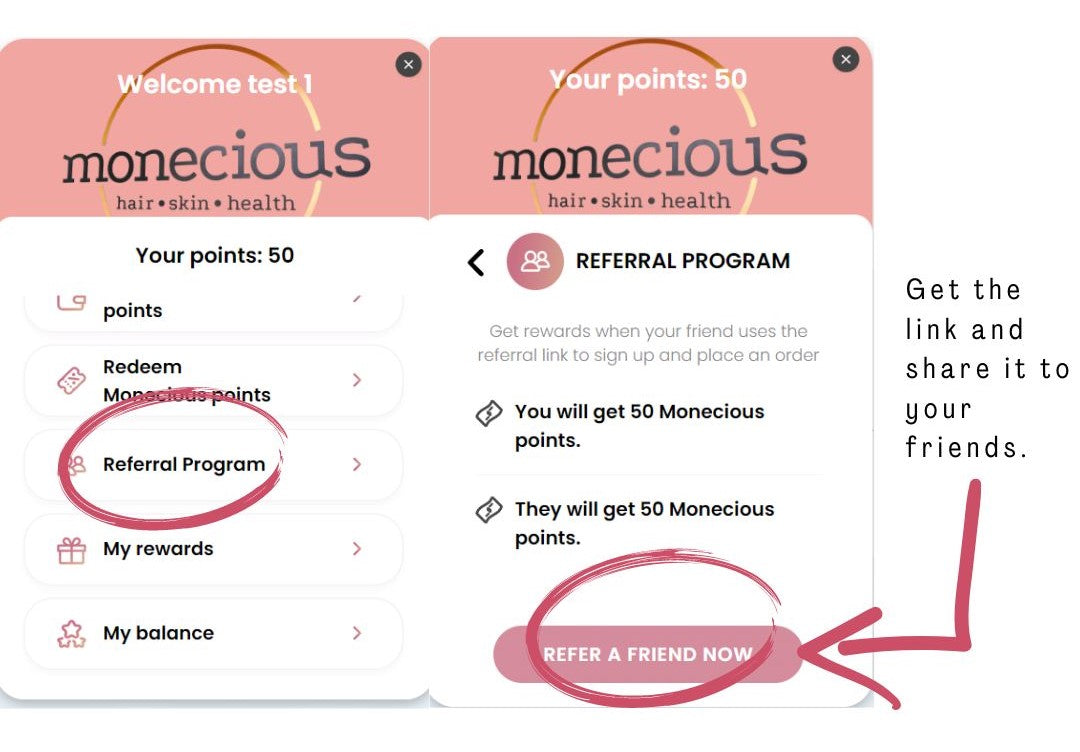Screen dimensions: 1080x752
Task: Click the people icon in Referral Program row
Action: click(x=72, y=465)
